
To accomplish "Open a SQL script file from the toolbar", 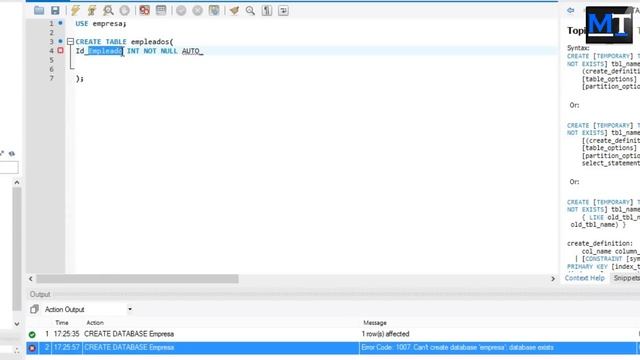I will [x=39, y=11].
